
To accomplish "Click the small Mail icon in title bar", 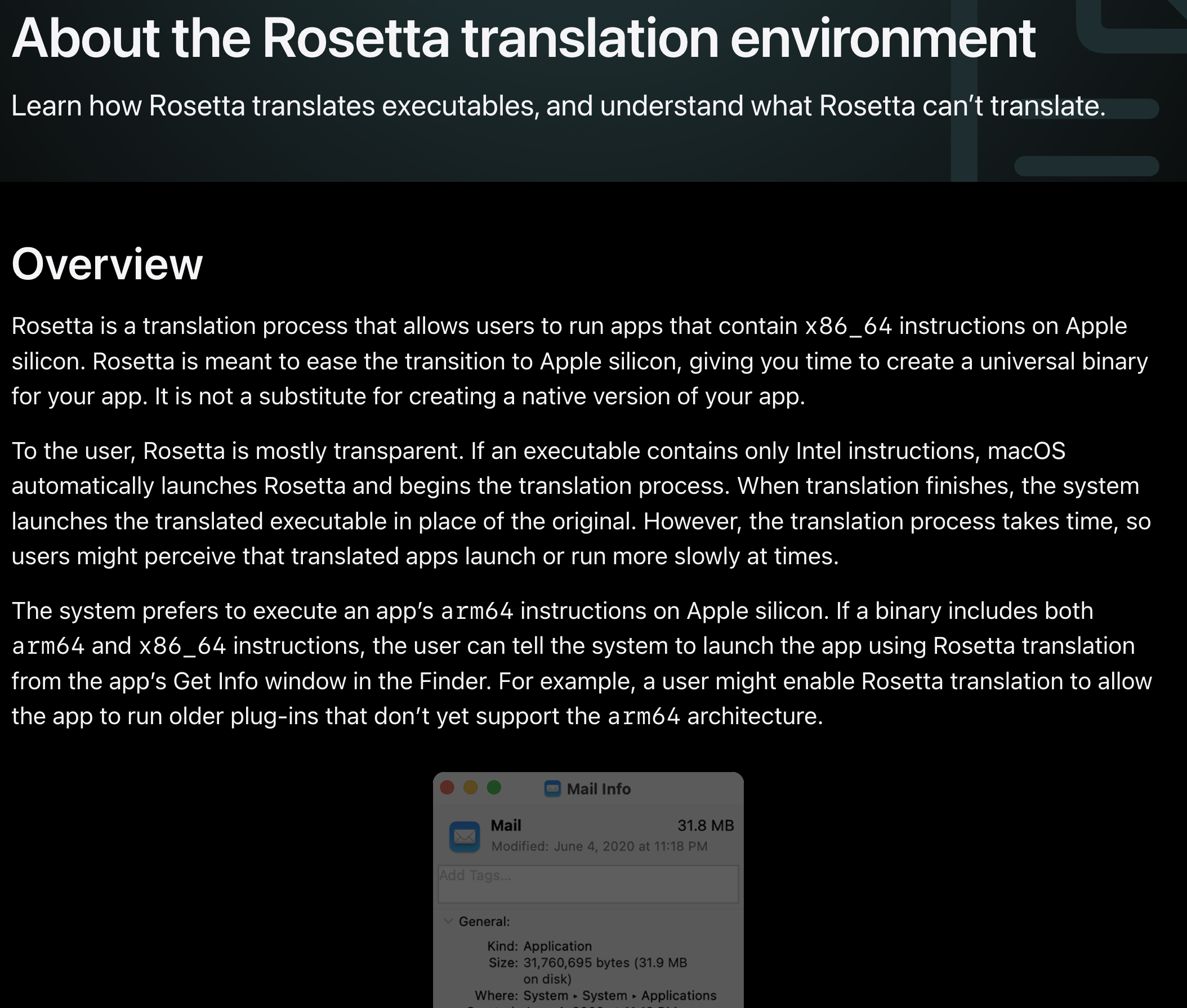I will pos(552,788).
